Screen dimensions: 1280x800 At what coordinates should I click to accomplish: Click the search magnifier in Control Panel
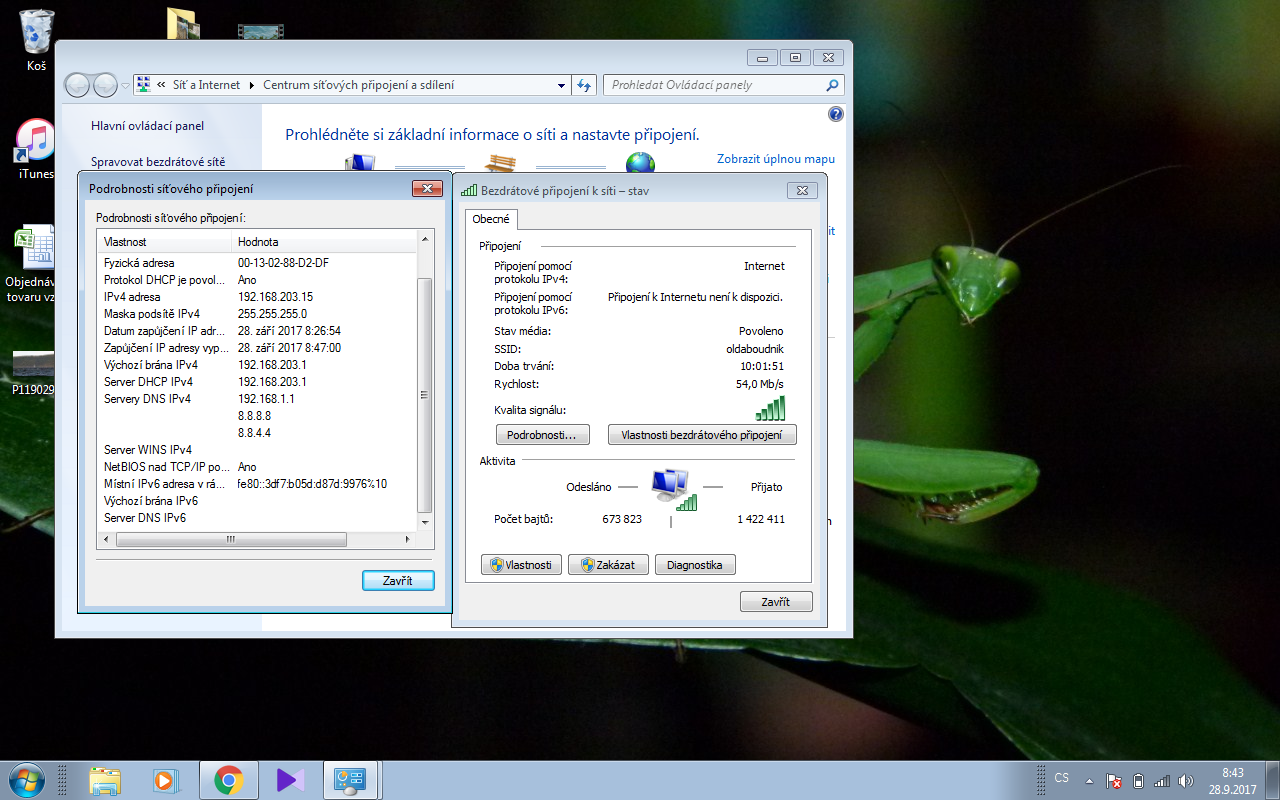coord(832,85)
